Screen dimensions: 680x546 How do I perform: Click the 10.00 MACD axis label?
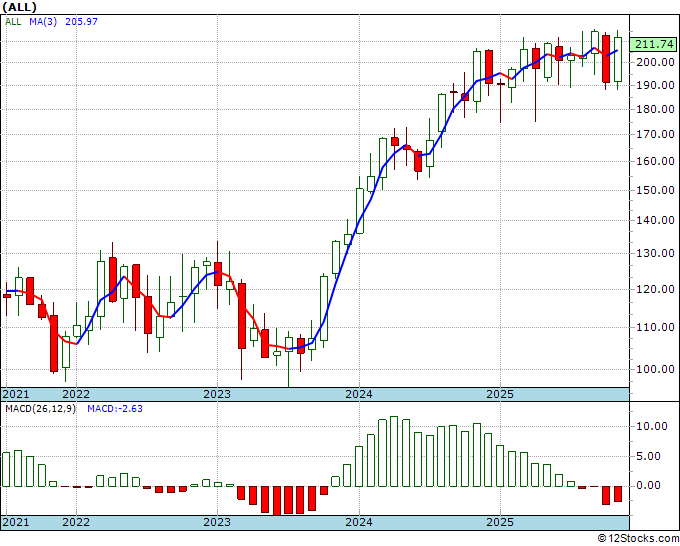pyautogui.click(x=652, y=426)
